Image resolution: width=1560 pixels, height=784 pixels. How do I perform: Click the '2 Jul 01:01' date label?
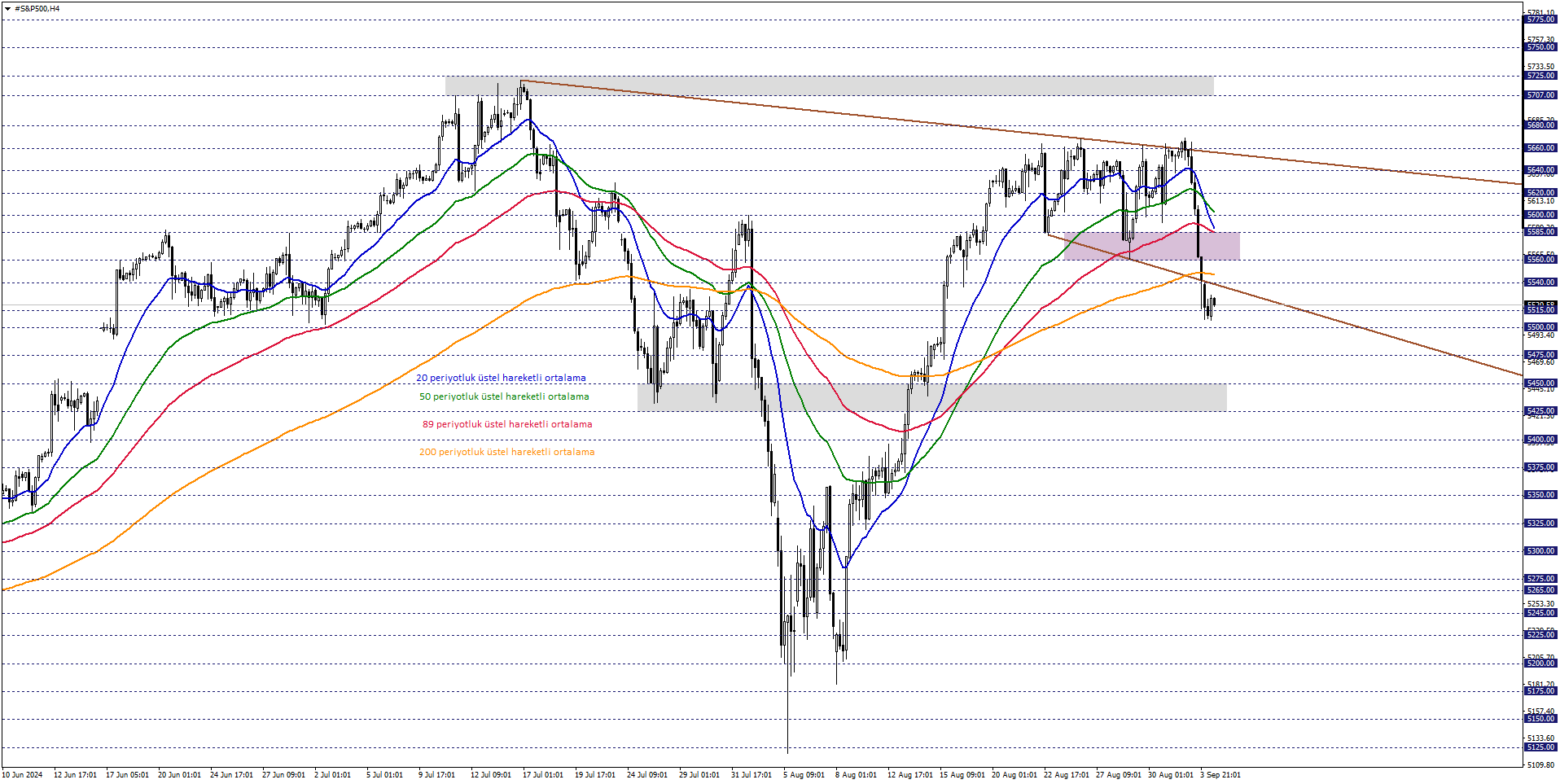point(332,775)
